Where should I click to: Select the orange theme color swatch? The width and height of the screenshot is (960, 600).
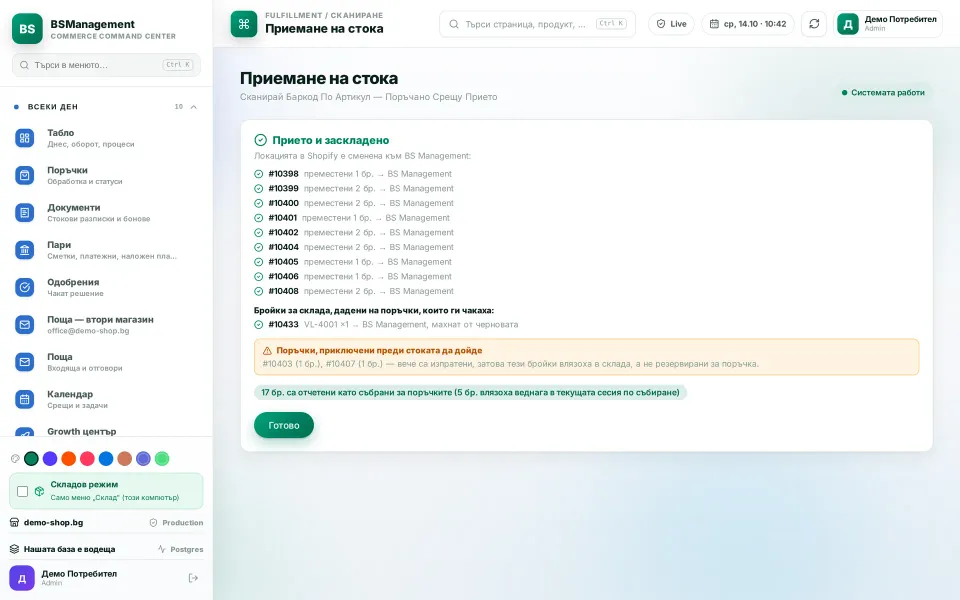(x=69, y=459)
